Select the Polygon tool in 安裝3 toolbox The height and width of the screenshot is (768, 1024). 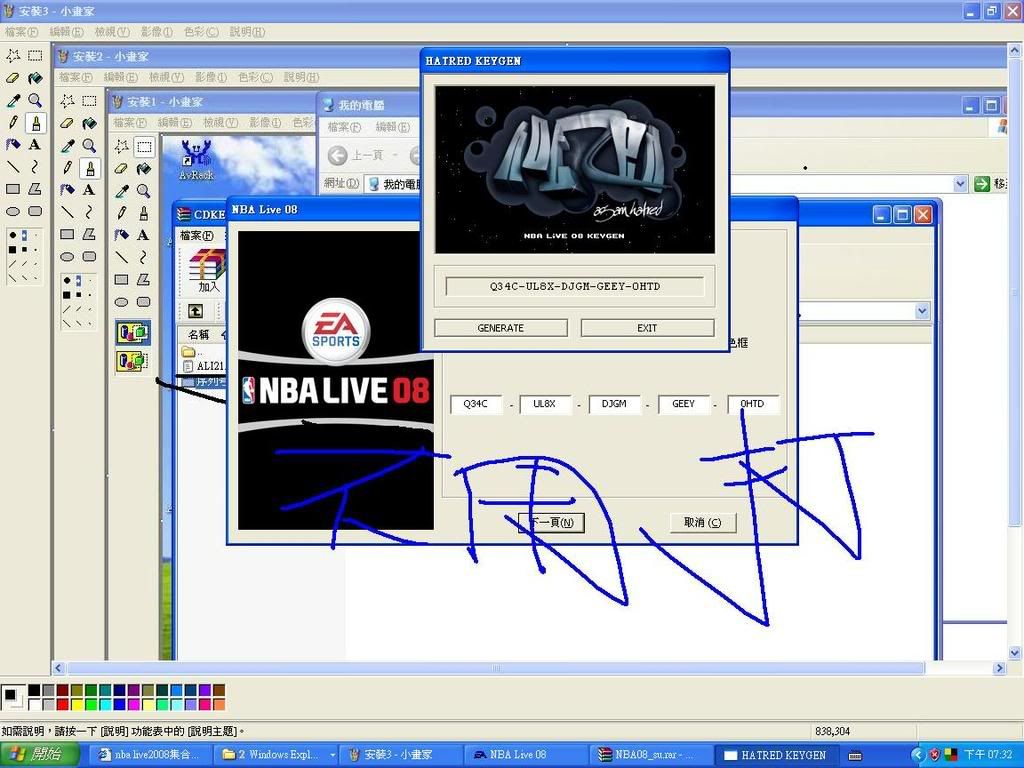click(35, 189)
